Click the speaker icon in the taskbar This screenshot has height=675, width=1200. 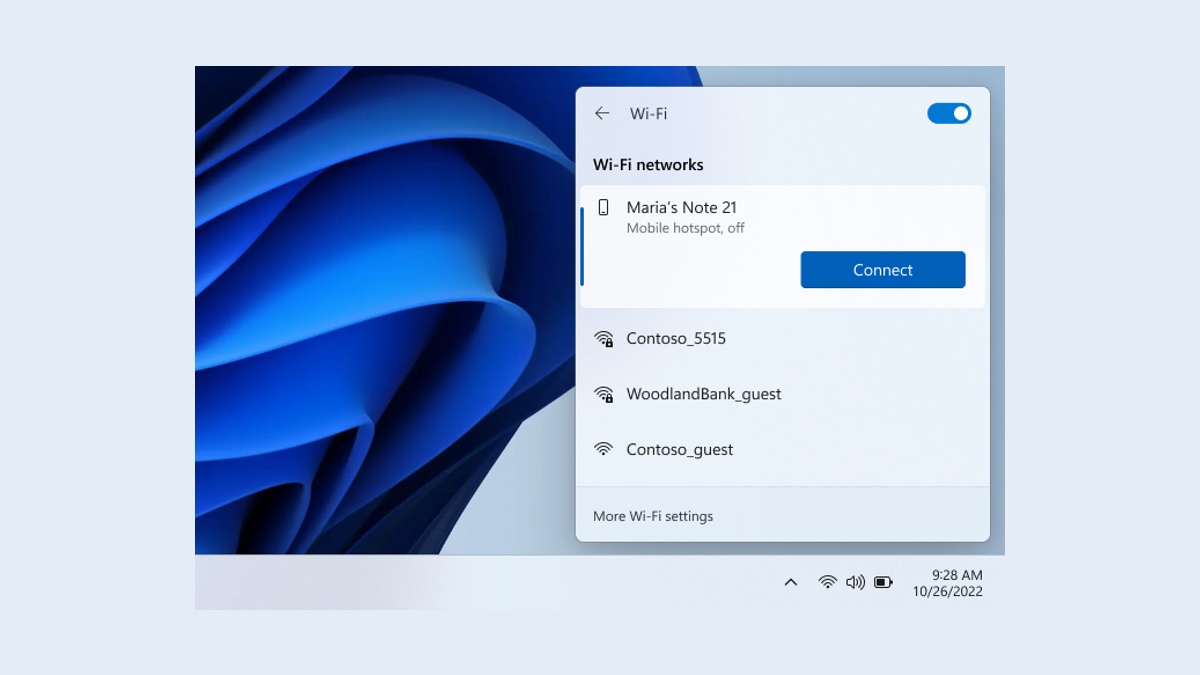coord(855,581)
